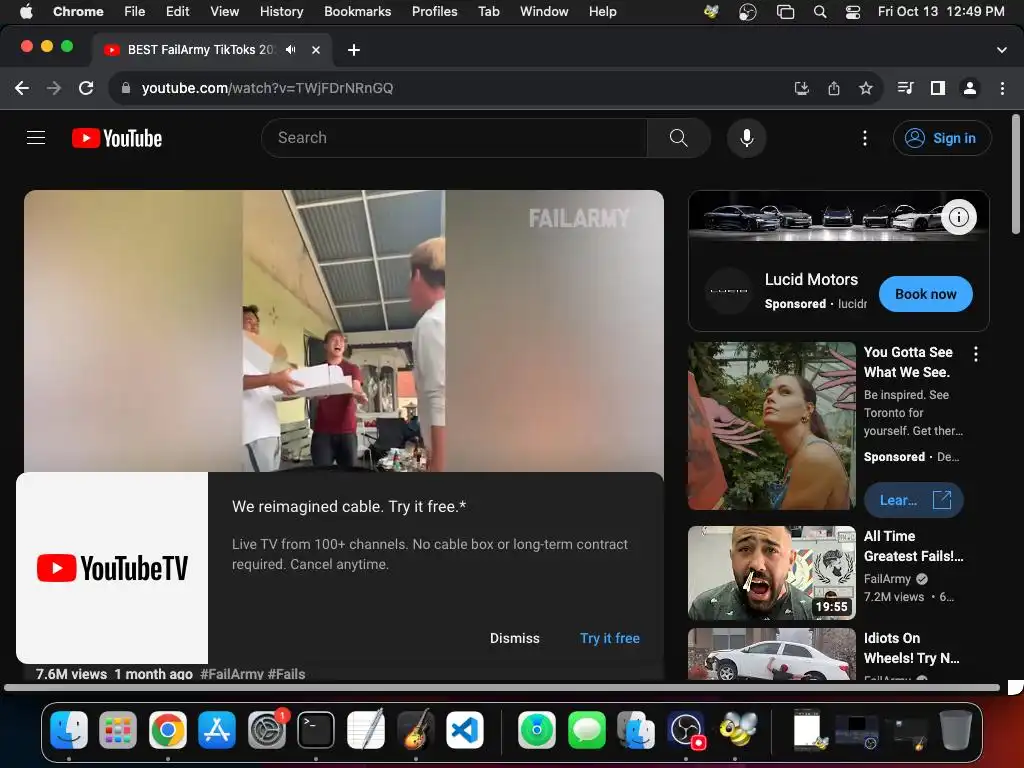Click the date and time in menu bar

point(941,12)
